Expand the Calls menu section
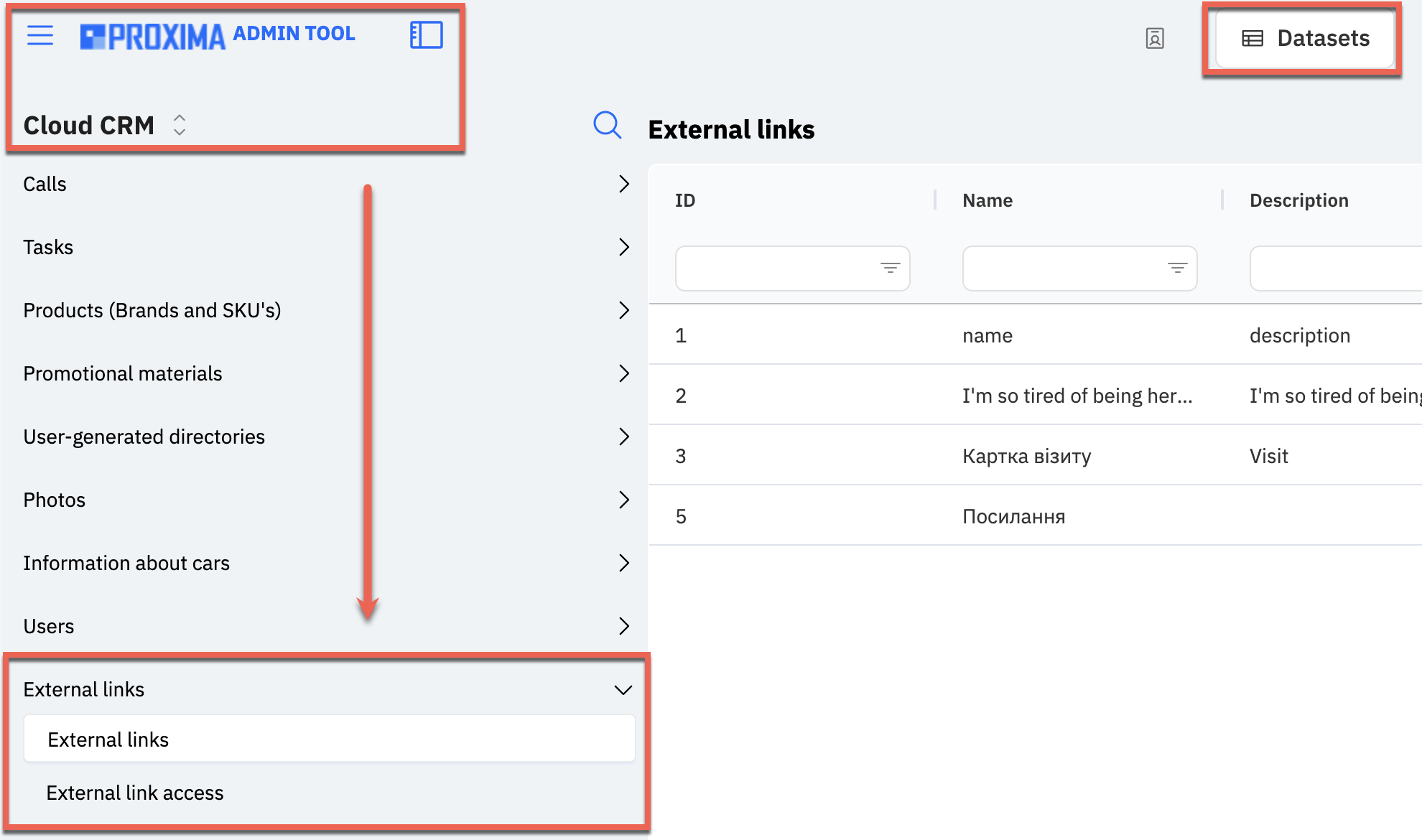The width and height of the screenshot is (1422, 840). pyautogui.click(x=327, y=185)
